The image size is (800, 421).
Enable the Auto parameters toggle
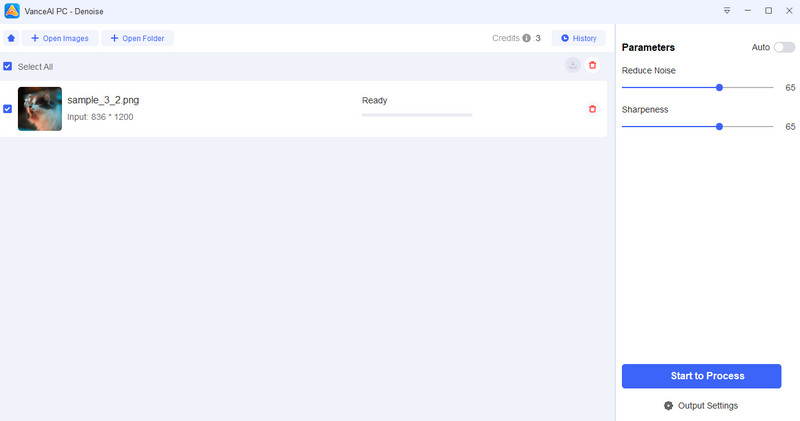783,47
